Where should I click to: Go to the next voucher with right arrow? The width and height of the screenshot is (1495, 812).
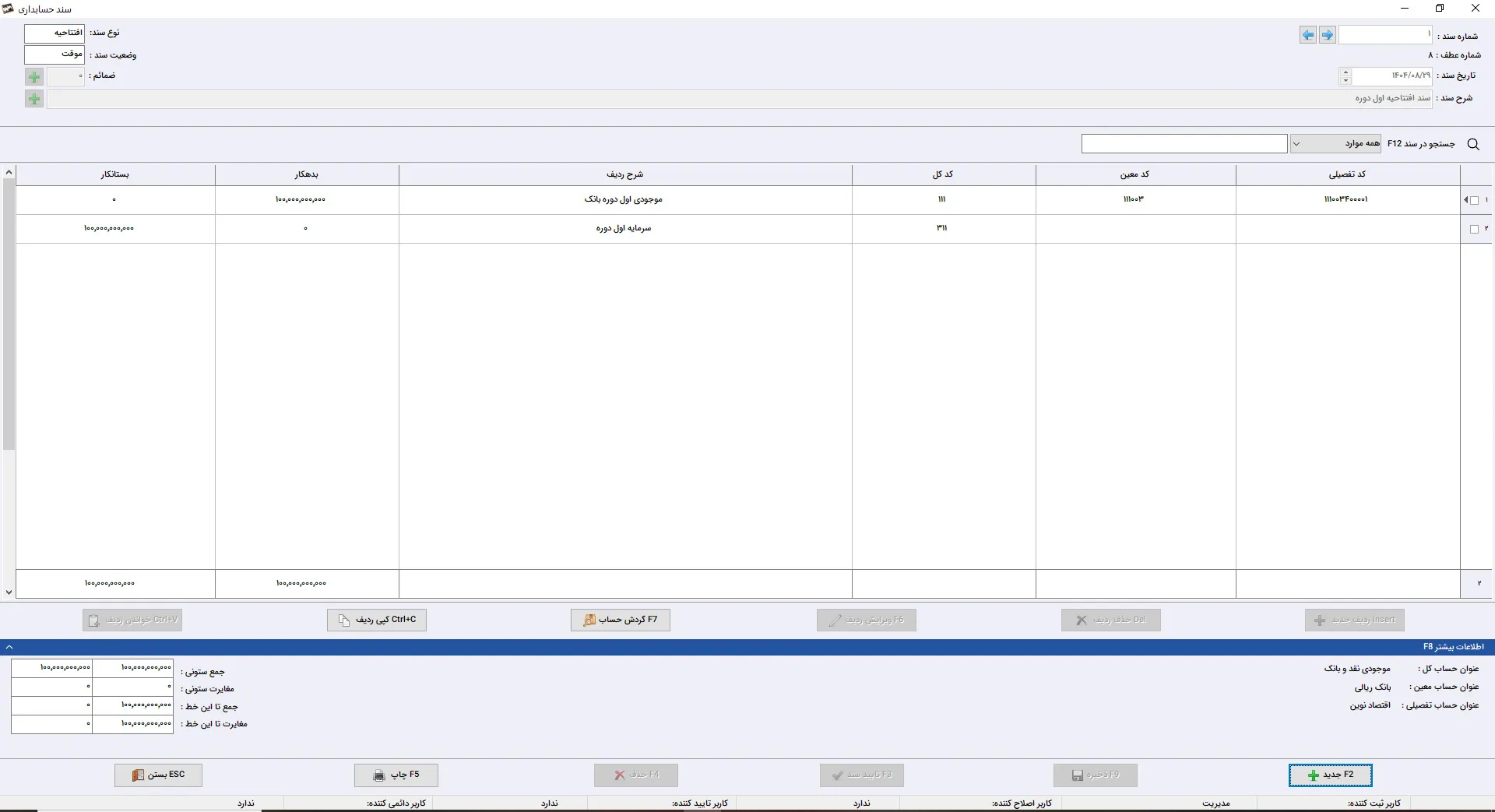tap(1328, 35)
